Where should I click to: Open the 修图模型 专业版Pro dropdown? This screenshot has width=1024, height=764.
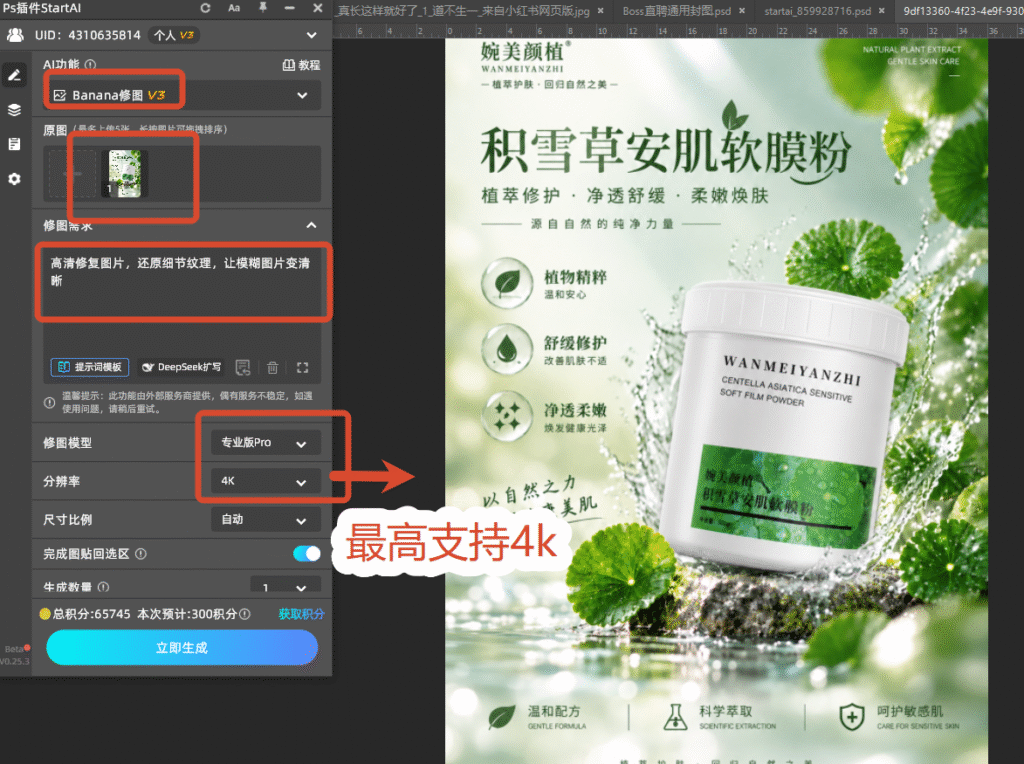click(x=266, y=443)
